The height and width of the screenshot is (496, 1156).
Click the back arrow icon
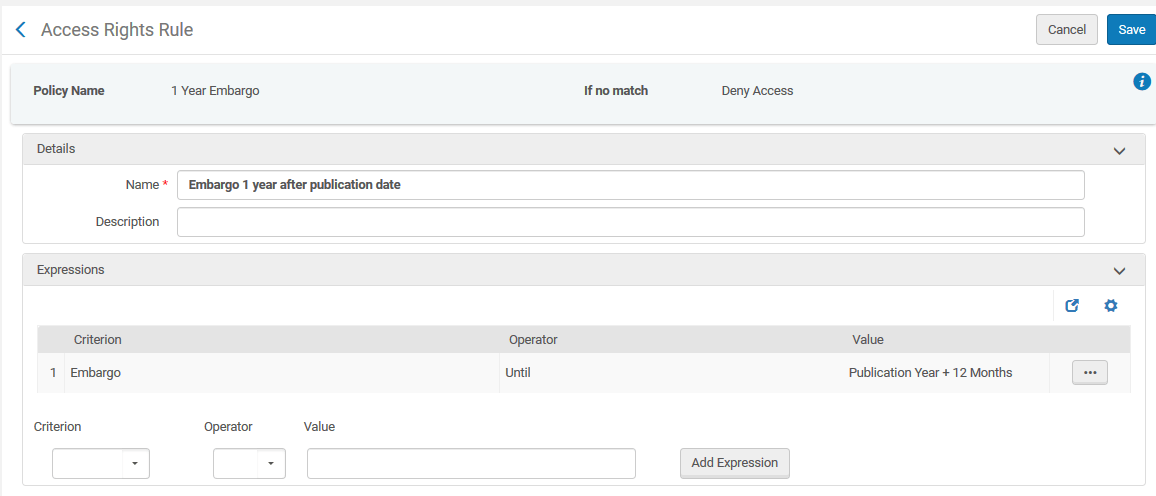(20, 30)
